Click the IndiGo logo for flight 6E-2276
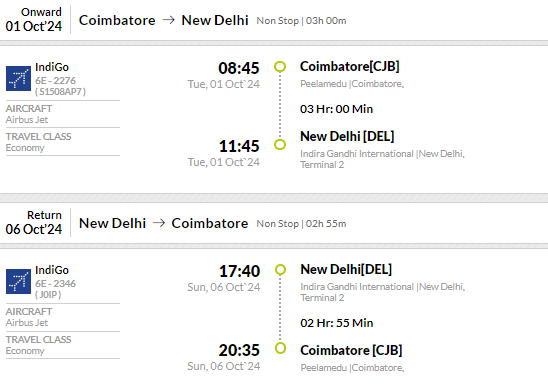Image resolution: width=548 pixels, height=390 pixels. [x=18, y=78]
